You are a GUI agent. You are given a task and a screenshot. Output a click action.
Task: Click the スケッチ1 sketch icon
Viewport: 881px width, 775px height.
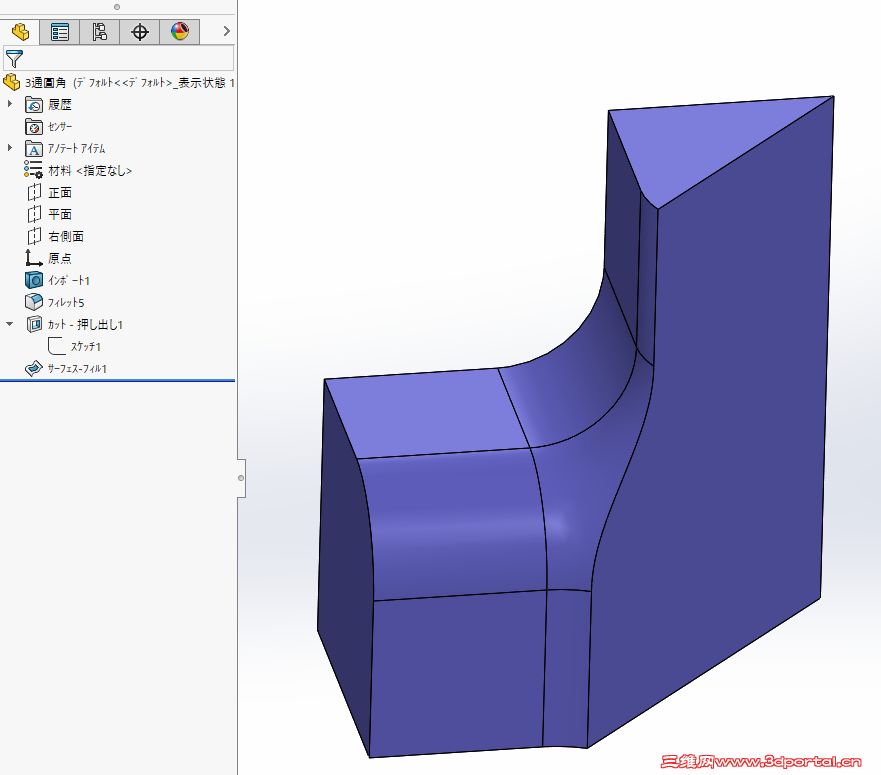point(56,346)
